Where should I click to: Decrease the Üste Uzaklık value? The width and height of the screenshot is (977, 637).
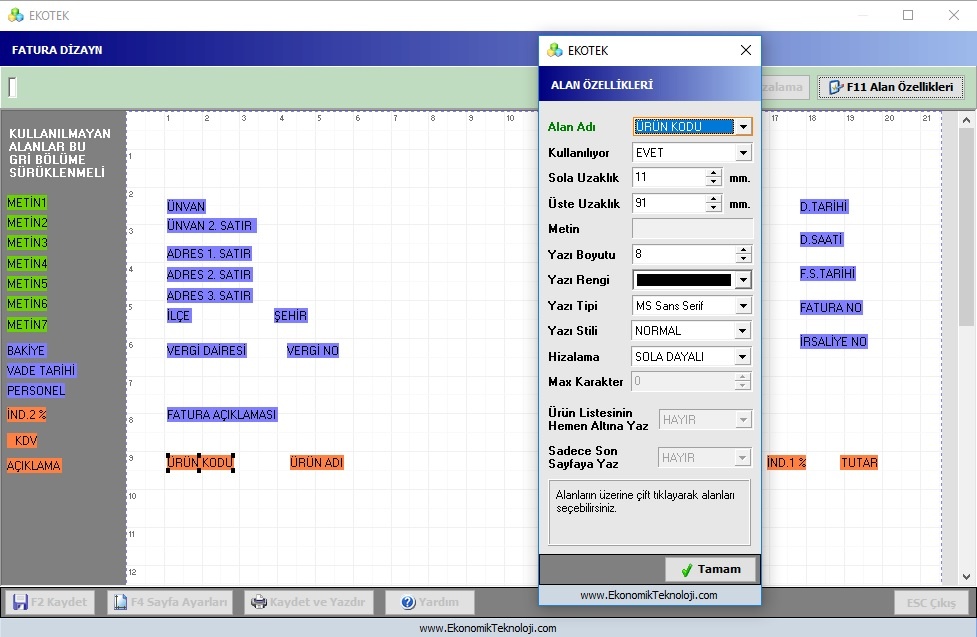click(713, 208)
